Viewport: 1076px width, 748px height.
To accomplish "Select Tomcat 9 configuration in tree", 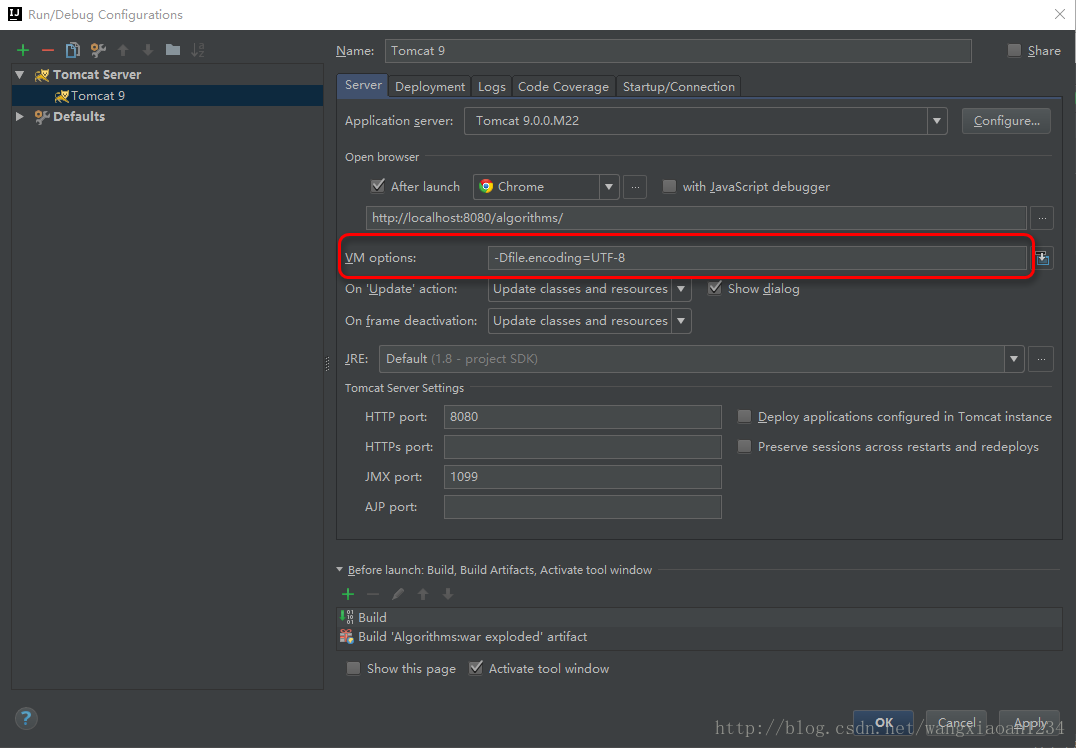I will click(x=167, y=95).
